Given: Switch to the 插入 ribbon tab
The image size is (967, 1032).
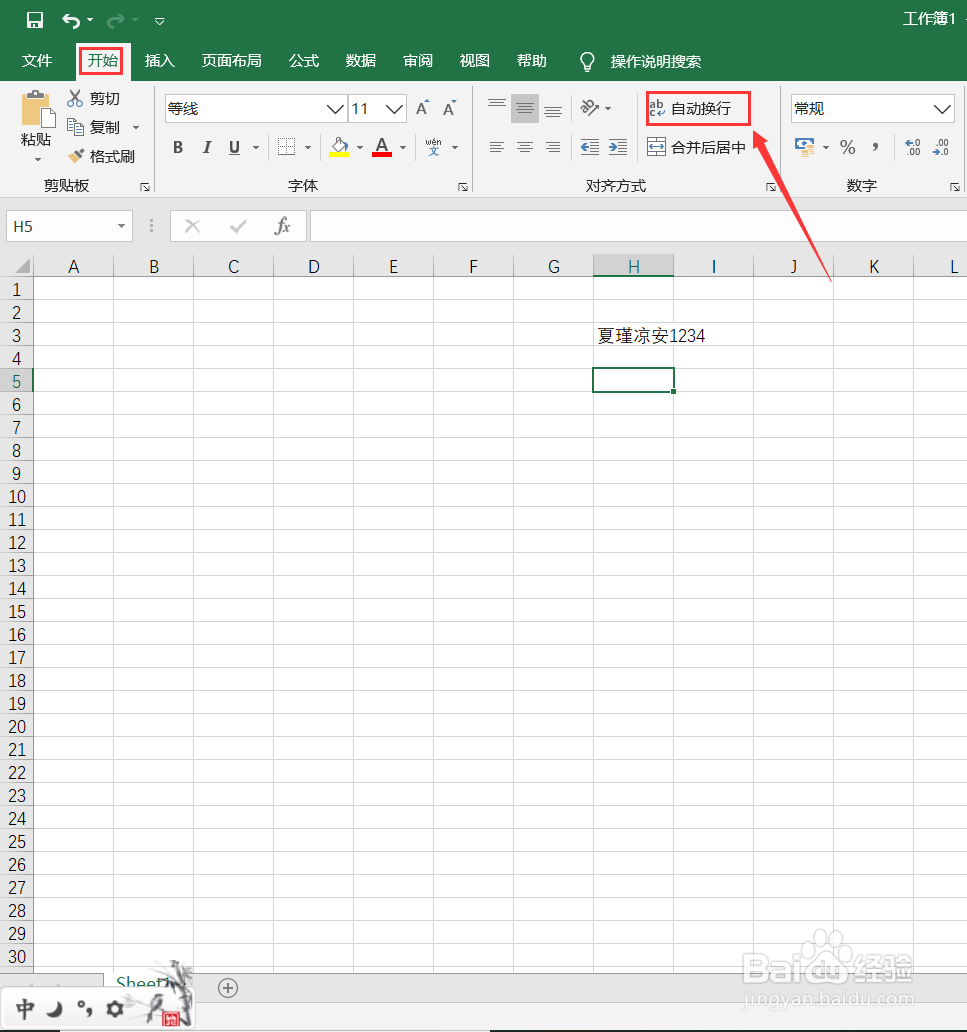Looking at the screenshot, I should pos(159,61).
